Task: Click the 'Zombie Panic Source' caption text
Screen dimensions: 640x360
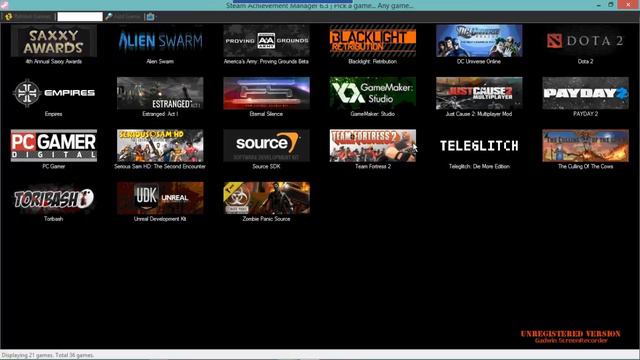Action: tap(266, 219)
